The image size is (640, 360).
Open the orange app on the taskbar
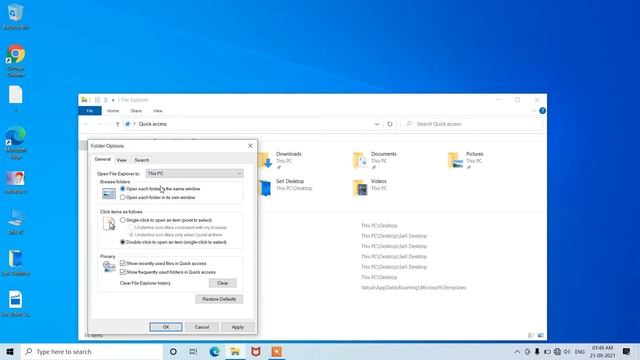coord(277,351)
